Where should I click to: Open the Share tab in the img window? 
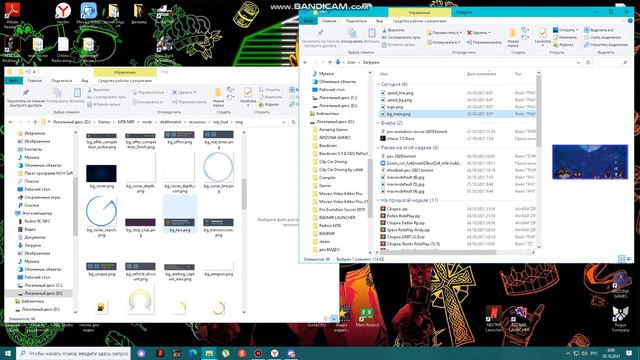tap(62, 81)
